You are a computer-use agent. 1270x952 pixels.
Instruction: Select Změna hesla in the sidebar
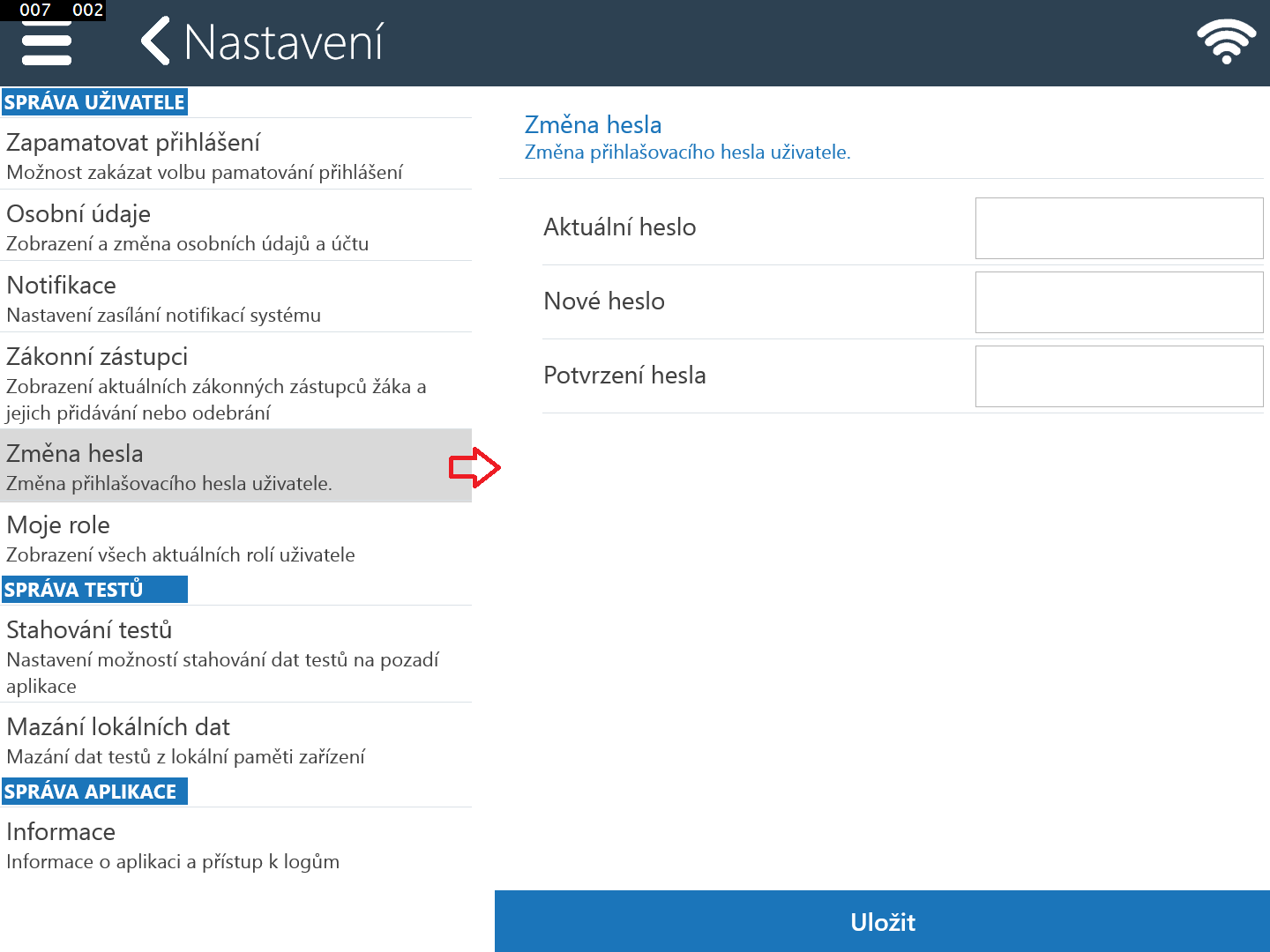235,465
